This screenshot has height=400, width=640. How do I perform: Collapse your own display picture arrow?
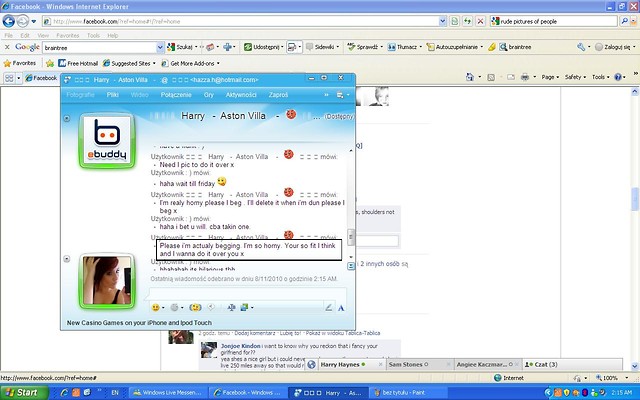pos(67,259)
